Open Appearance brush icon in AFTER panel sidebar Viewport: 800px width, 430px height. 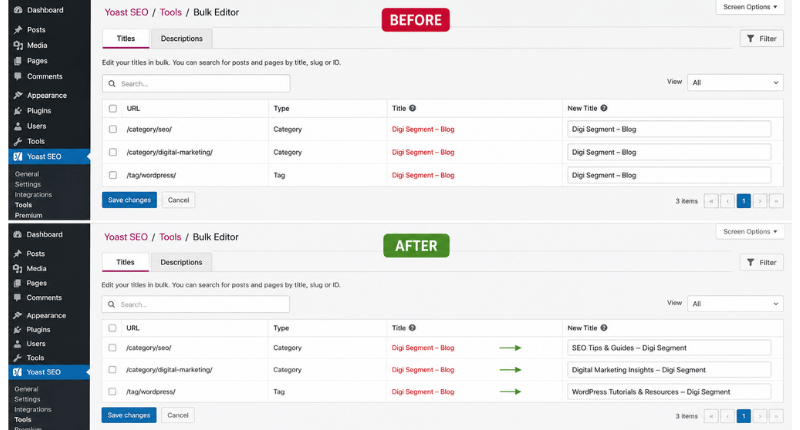(x=18, y=315)
